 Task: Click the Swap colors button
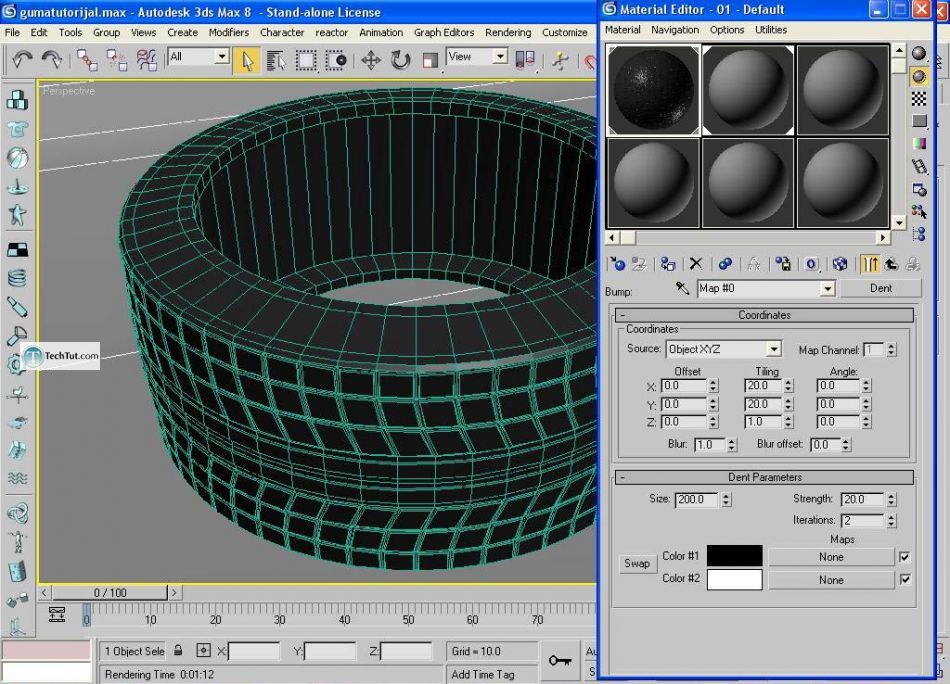click(636, 563)
